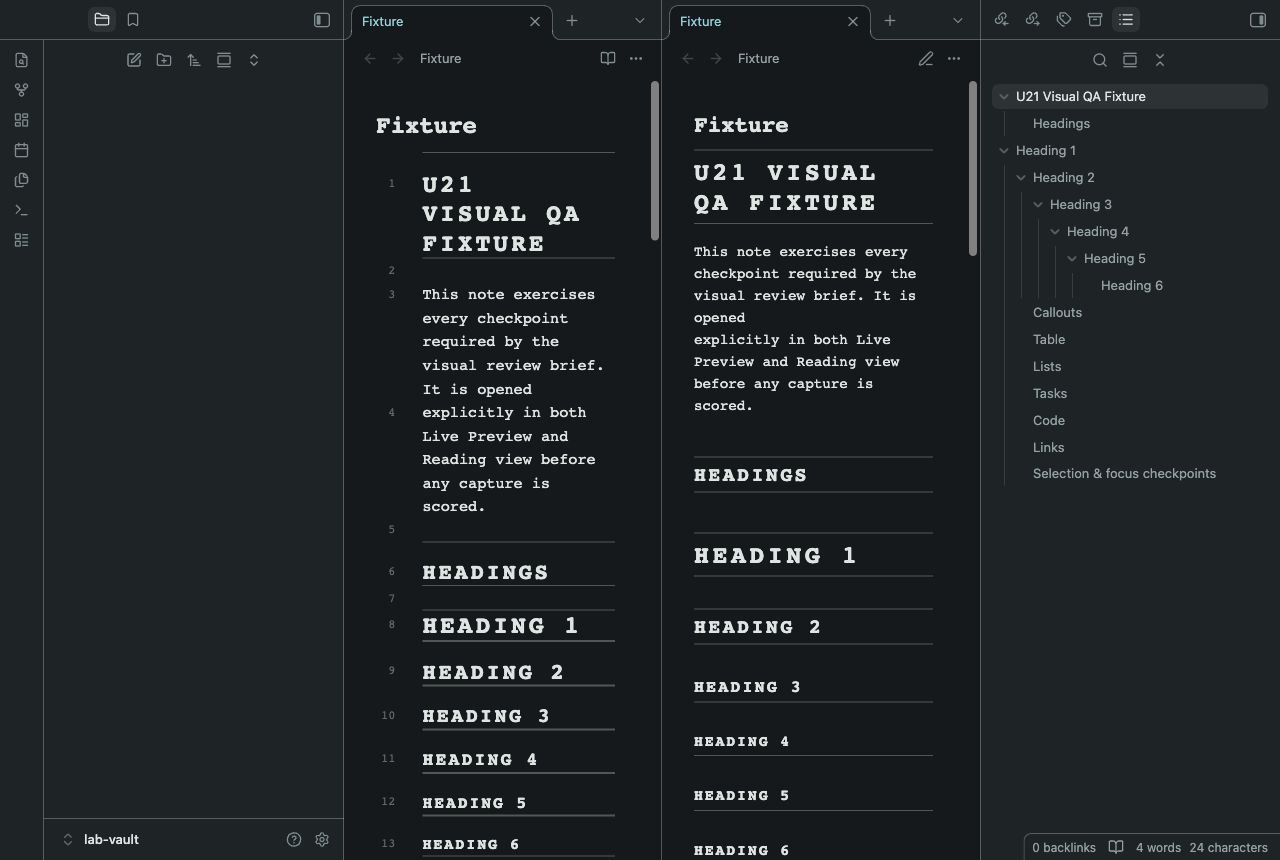The width and height of the screenshot is (1280, 860).
Task: Open more options menu in right pane
Action: click(x=954, y=59)
